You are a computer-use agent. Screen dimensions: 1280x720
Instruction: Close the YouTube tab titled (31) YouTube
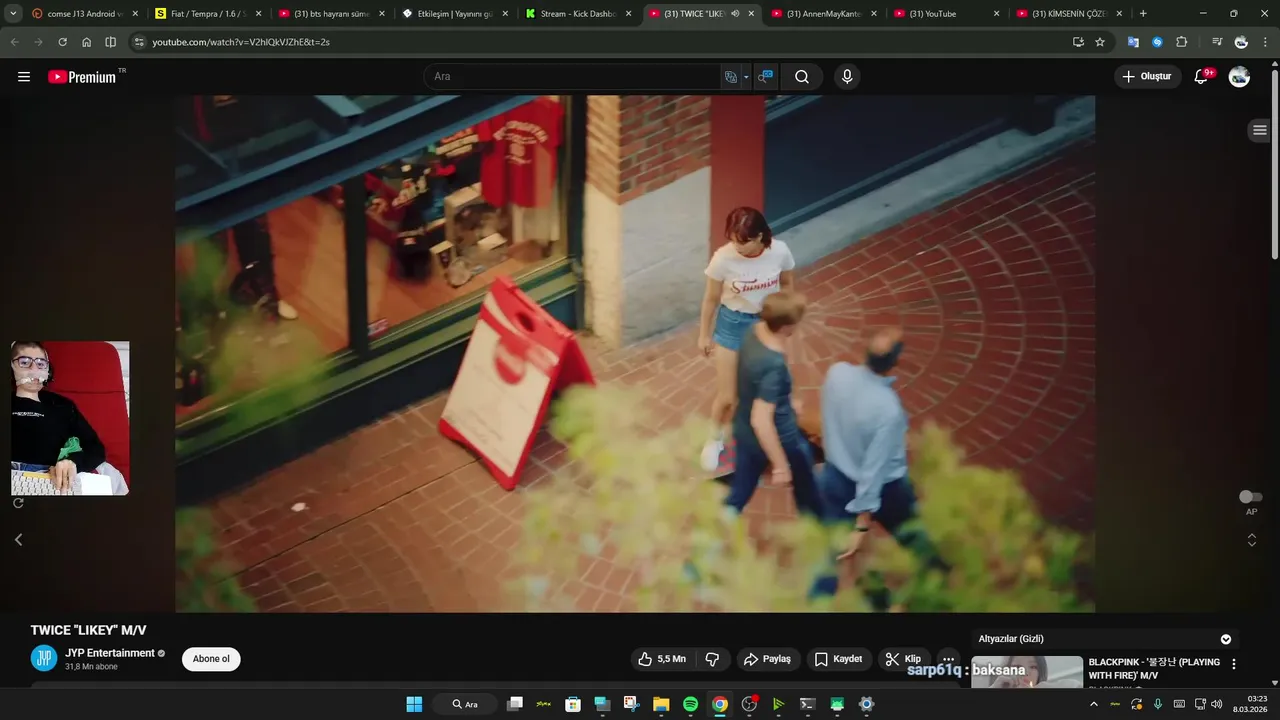(x=996, y=14)
